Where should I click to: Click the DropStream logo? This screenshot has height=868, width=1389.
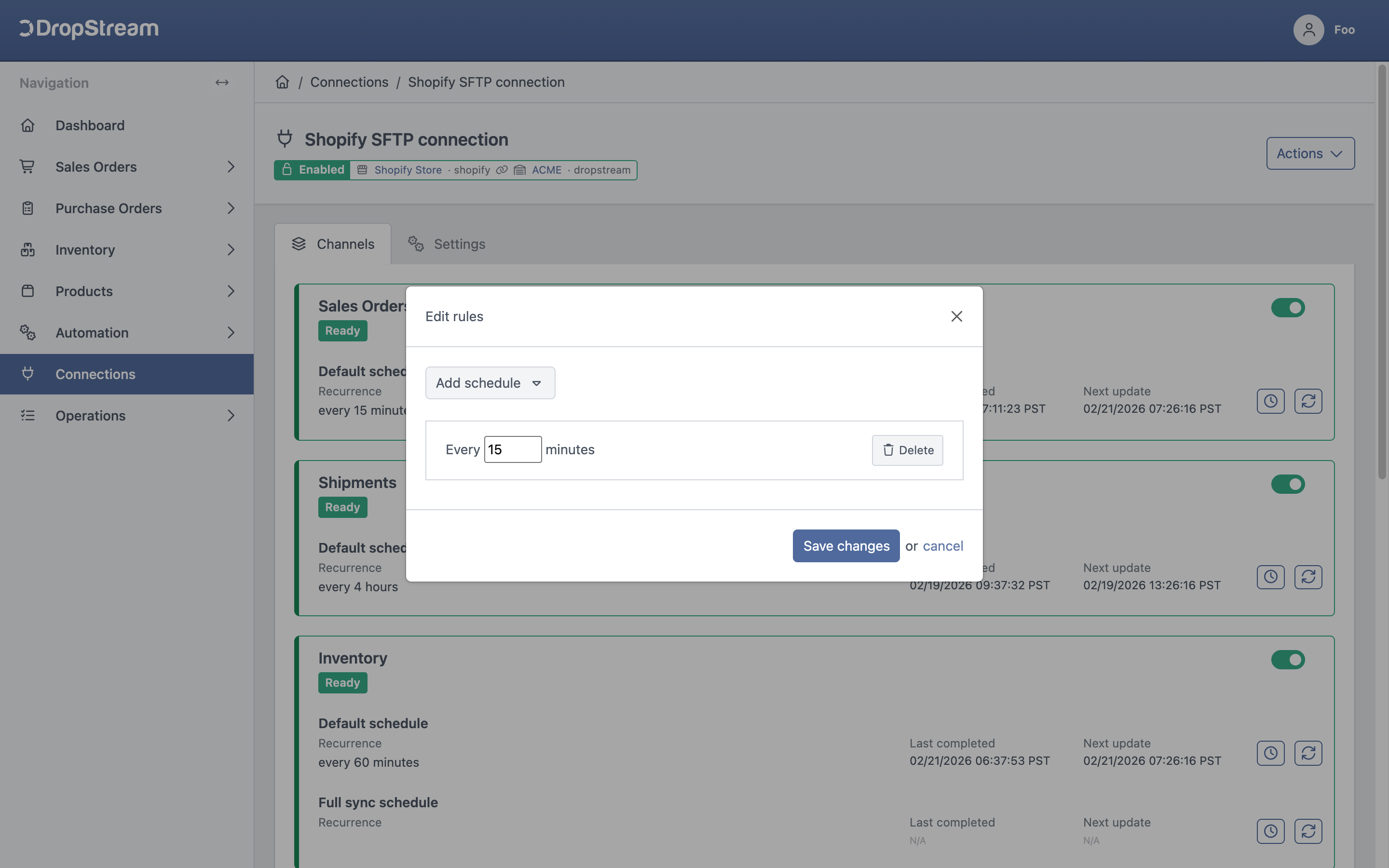pos(89,29)
